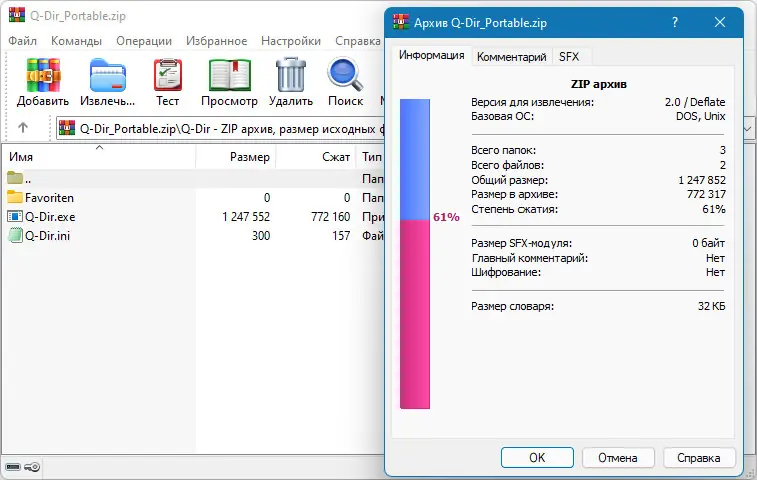The width and height of the screenshot is (757, 480).
Task: Click the Q-Dir.ini file icon
Action: tap(15, 235)
